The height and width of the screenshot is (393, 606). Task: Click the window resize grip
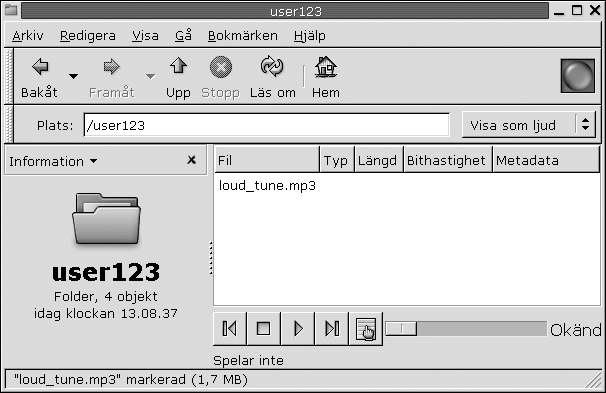592,380
